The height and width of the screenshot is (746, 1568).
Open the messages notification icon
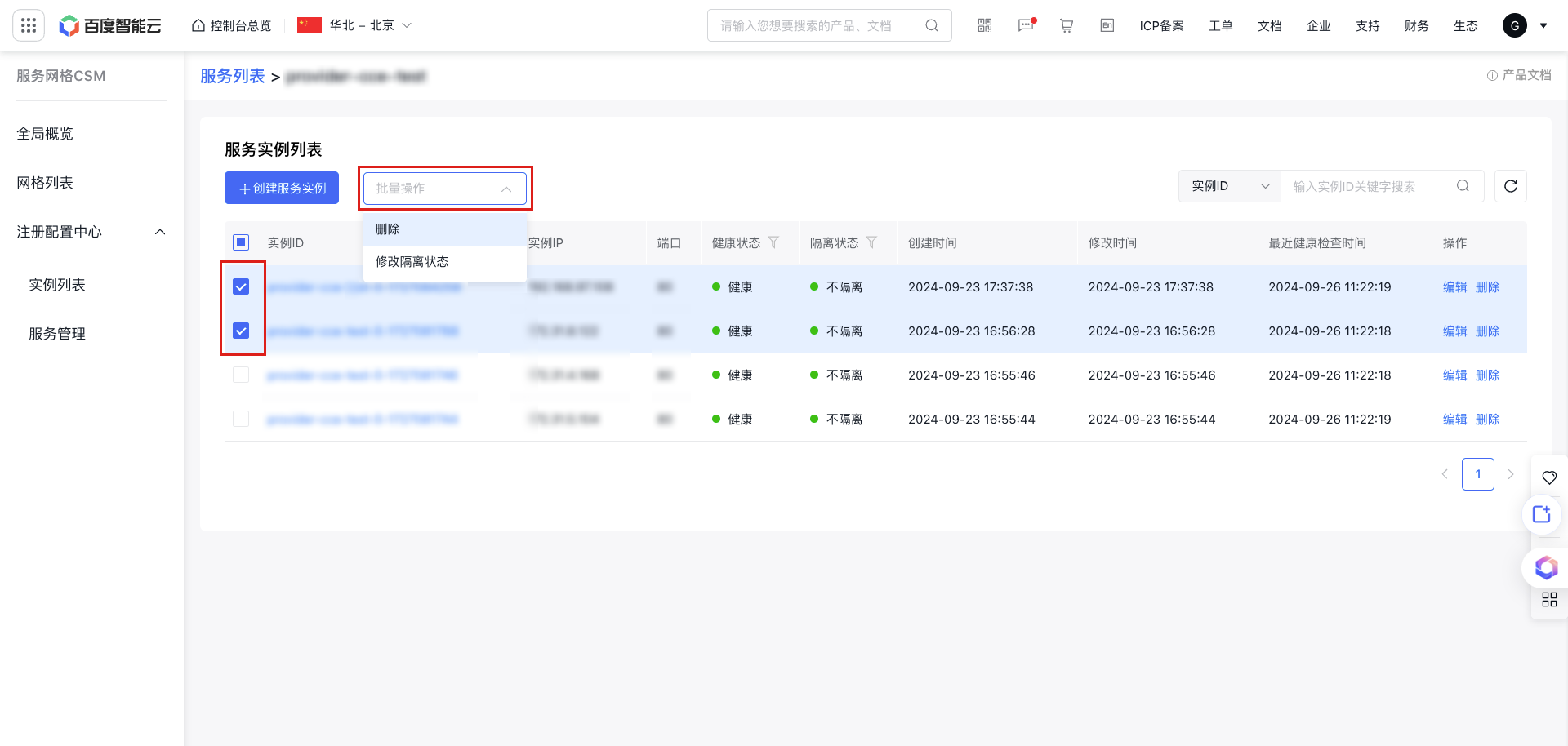tap(1027, 25)
